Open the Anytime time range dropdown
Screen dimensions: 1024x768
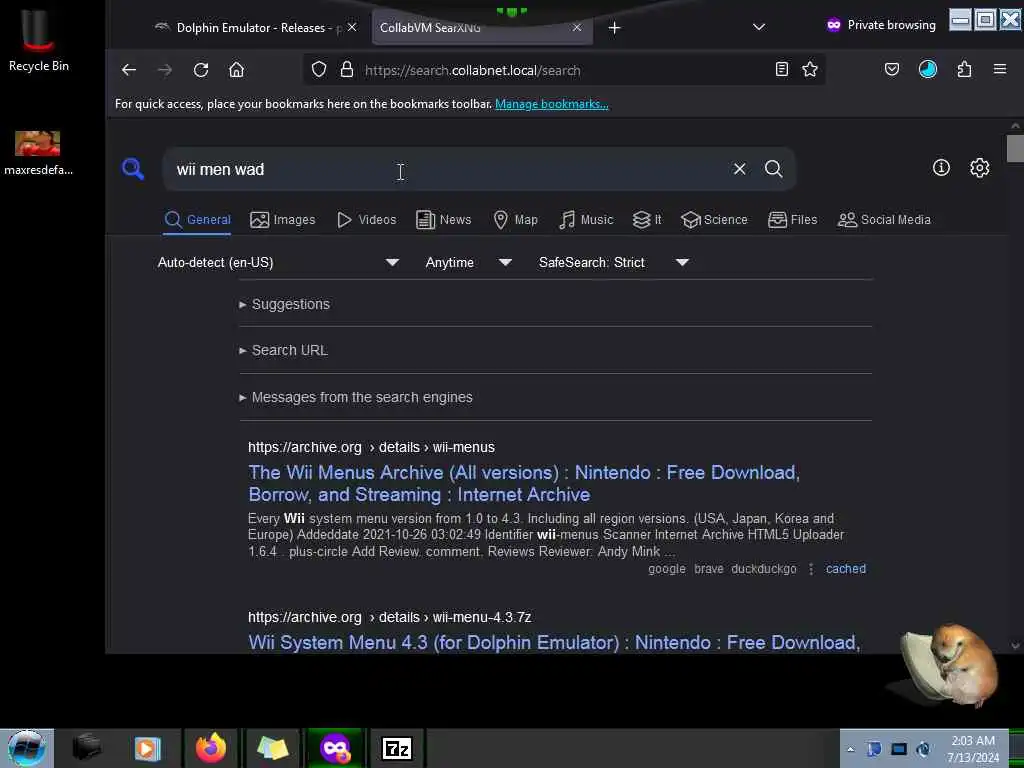pyautogui.click(x=468, y=263)
